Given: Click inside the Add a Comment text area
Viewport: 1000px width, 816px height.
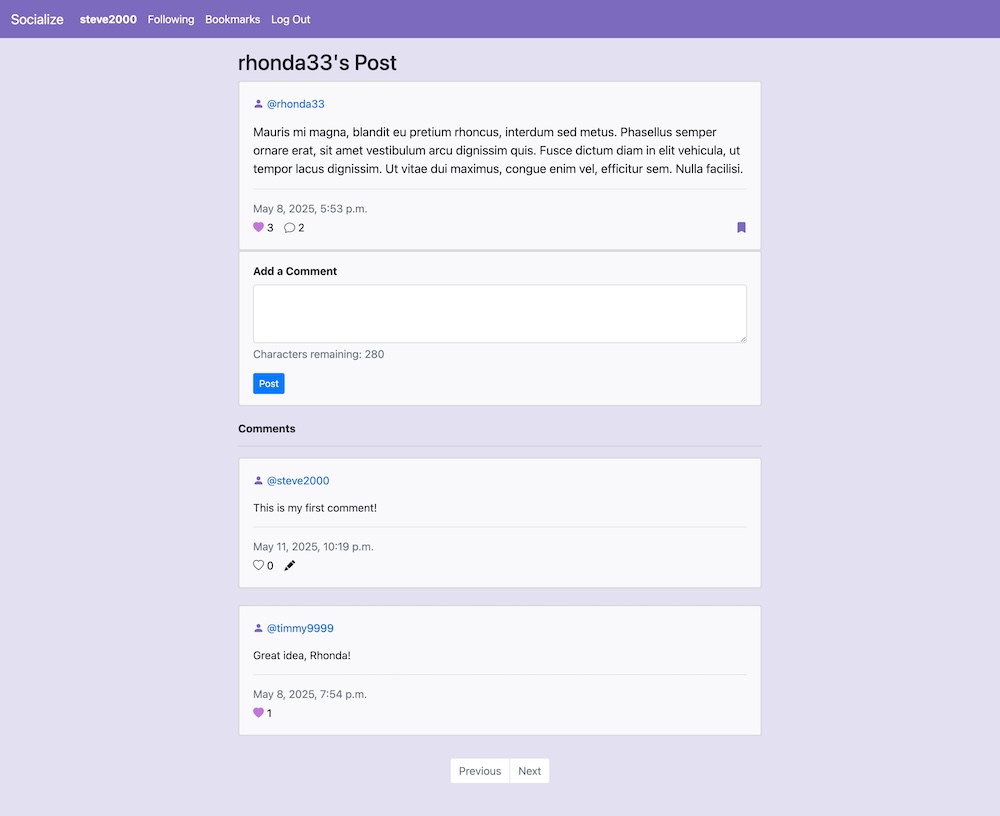Looking at the screenshot, I should pyautogui.click(x=499, y=313).
